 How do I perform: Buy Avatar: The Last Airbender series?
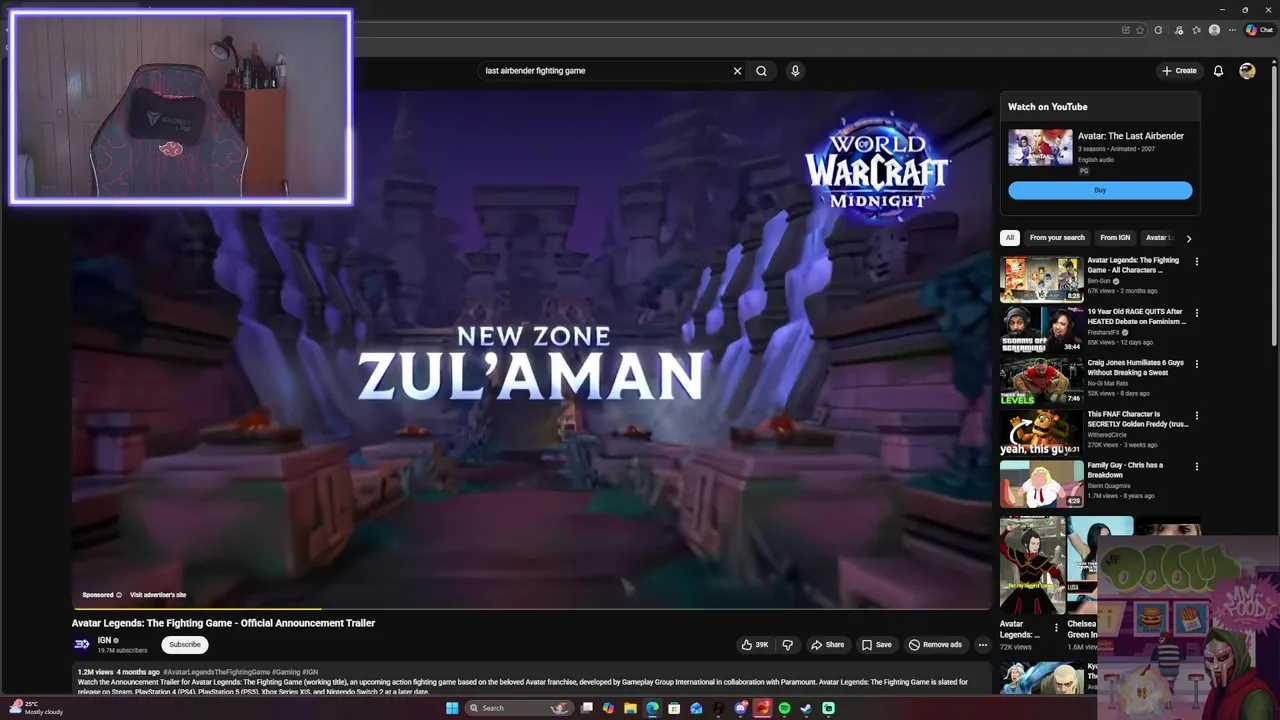tap(1100, 190)
